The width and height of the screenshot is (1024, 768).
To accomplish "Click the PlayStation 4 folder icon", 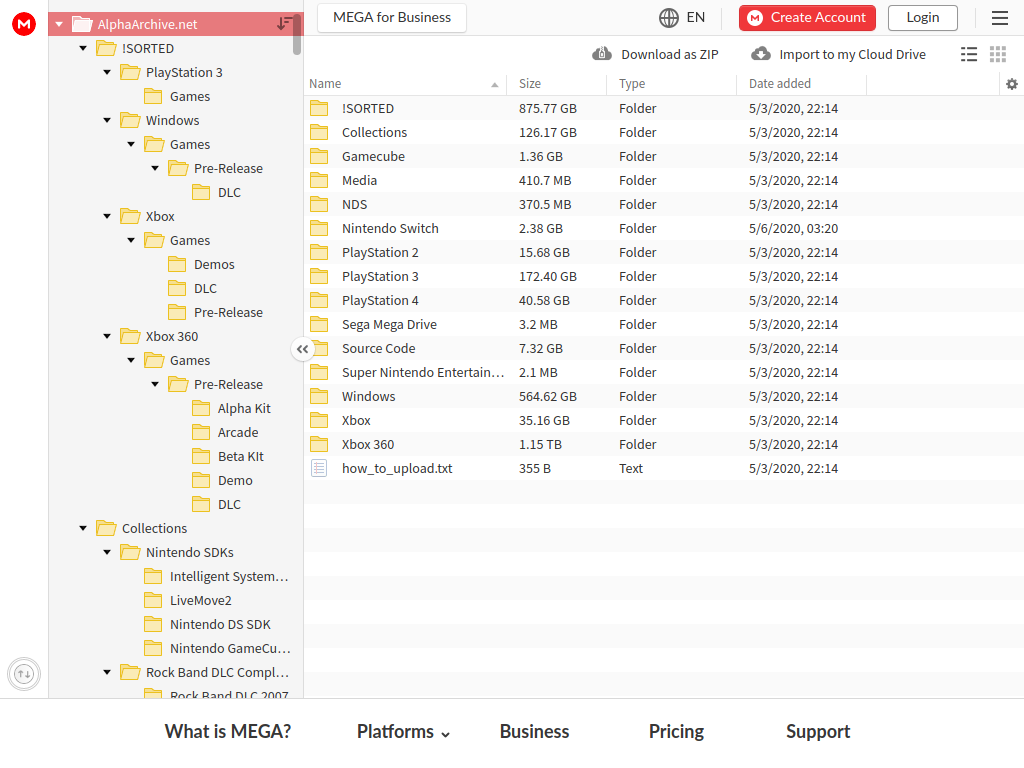I will (x=319, y=300).
